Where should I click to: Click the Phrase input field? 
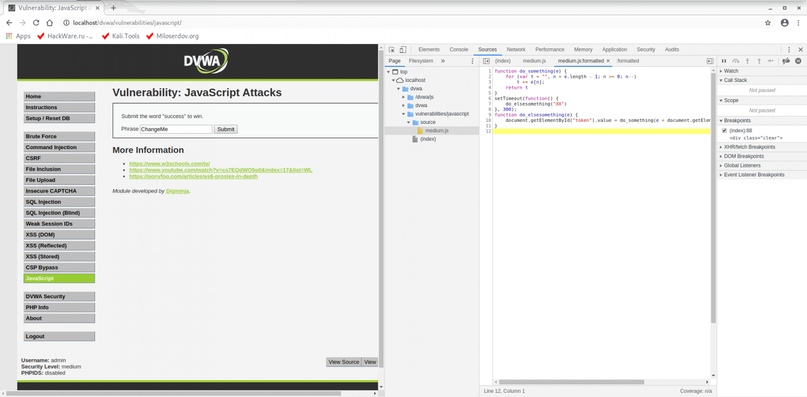click(x=176, y=129)
